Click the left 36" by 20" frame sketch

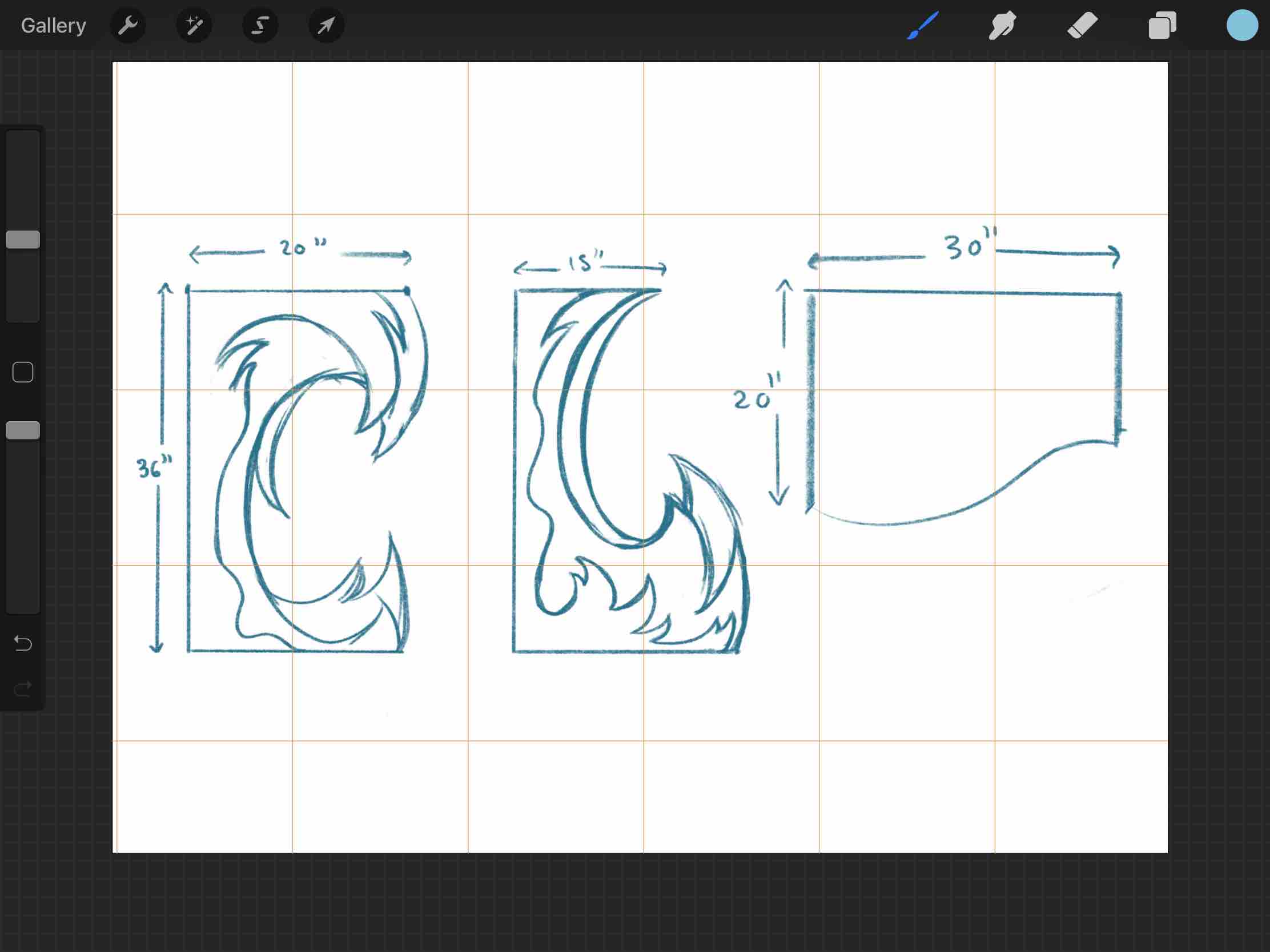(308, 469)
